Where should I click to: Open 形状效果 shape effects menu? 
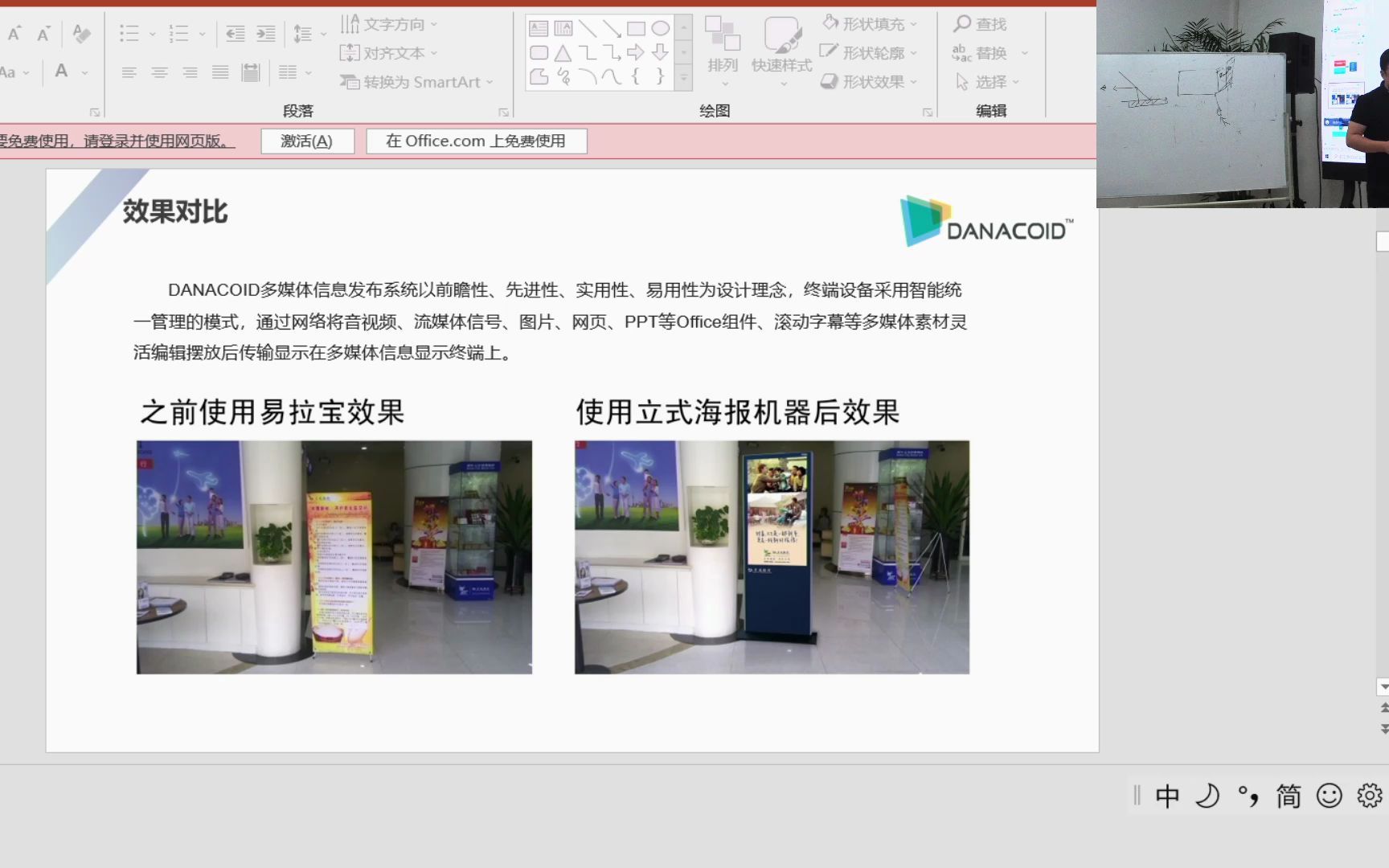coord(869,82)
